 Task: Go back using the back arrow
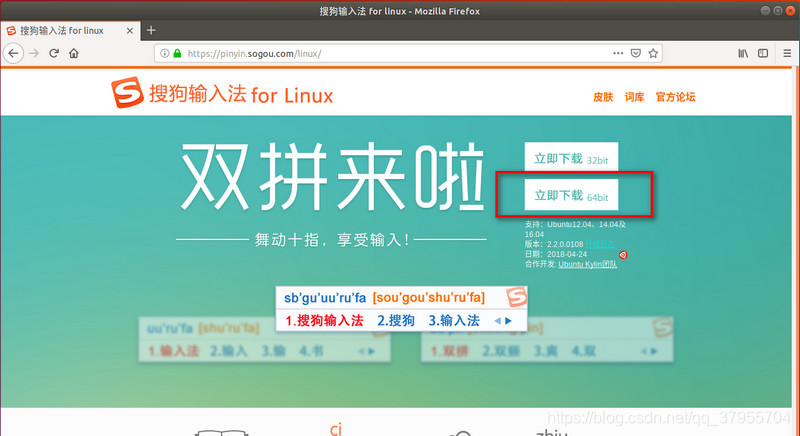14,53
